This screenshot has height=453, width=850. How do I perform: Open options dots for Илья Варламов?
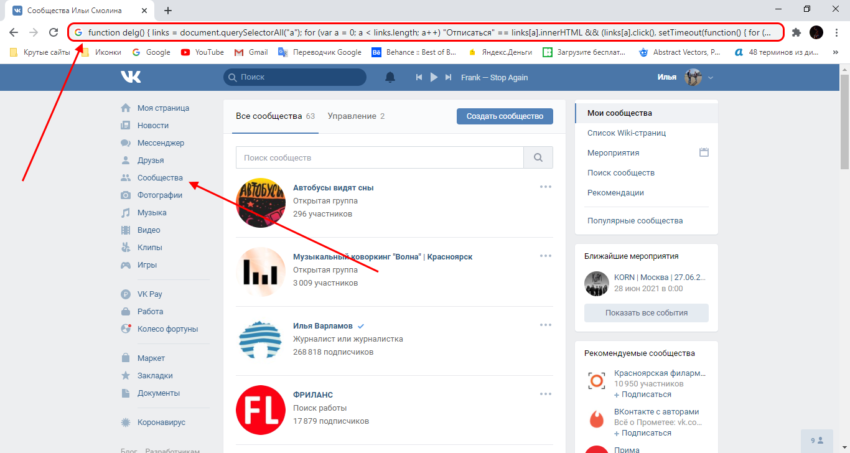[x=545, y=325]
